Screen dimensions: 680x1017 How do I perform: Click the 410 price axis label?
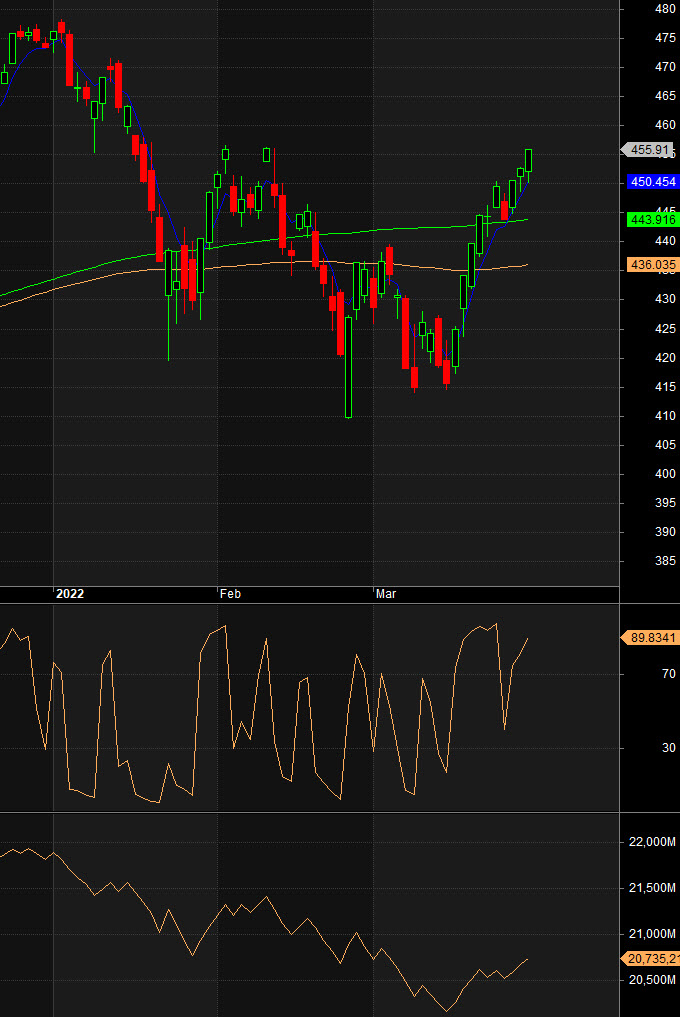[665, 416]
